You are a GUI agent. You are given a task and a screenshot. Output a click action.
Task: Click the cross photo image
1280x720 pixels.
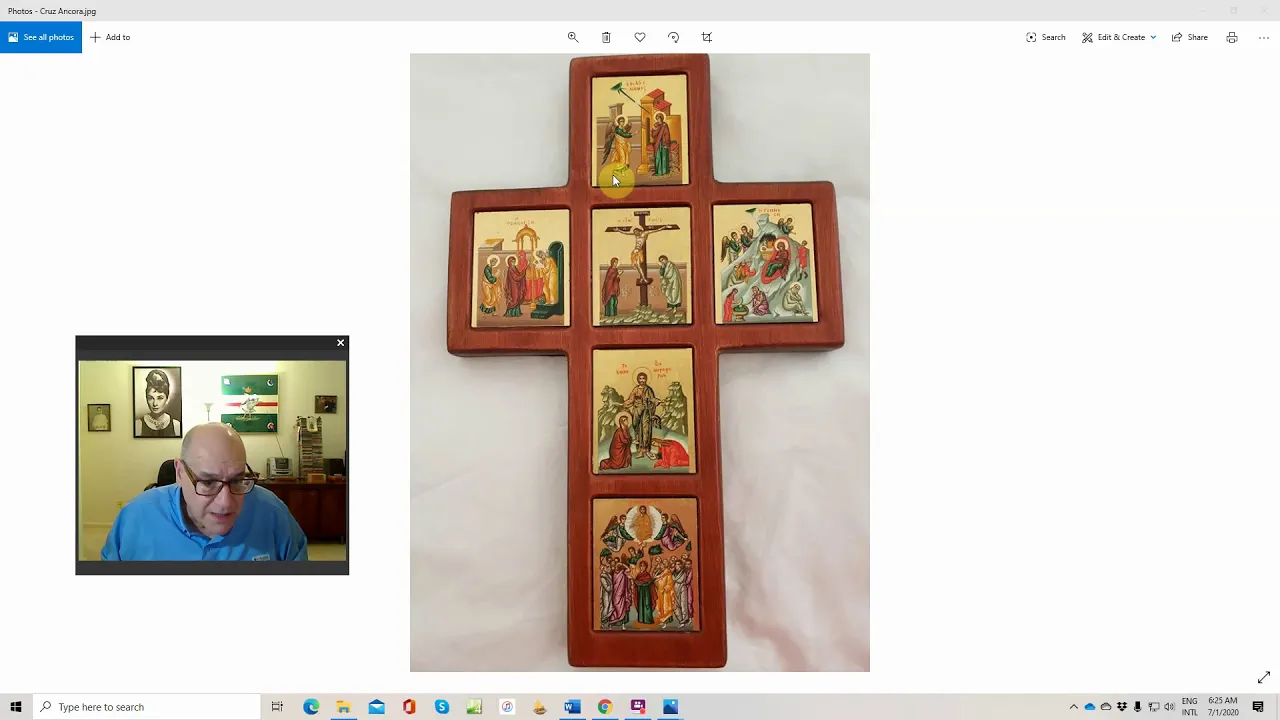click(x=640, y=362)
